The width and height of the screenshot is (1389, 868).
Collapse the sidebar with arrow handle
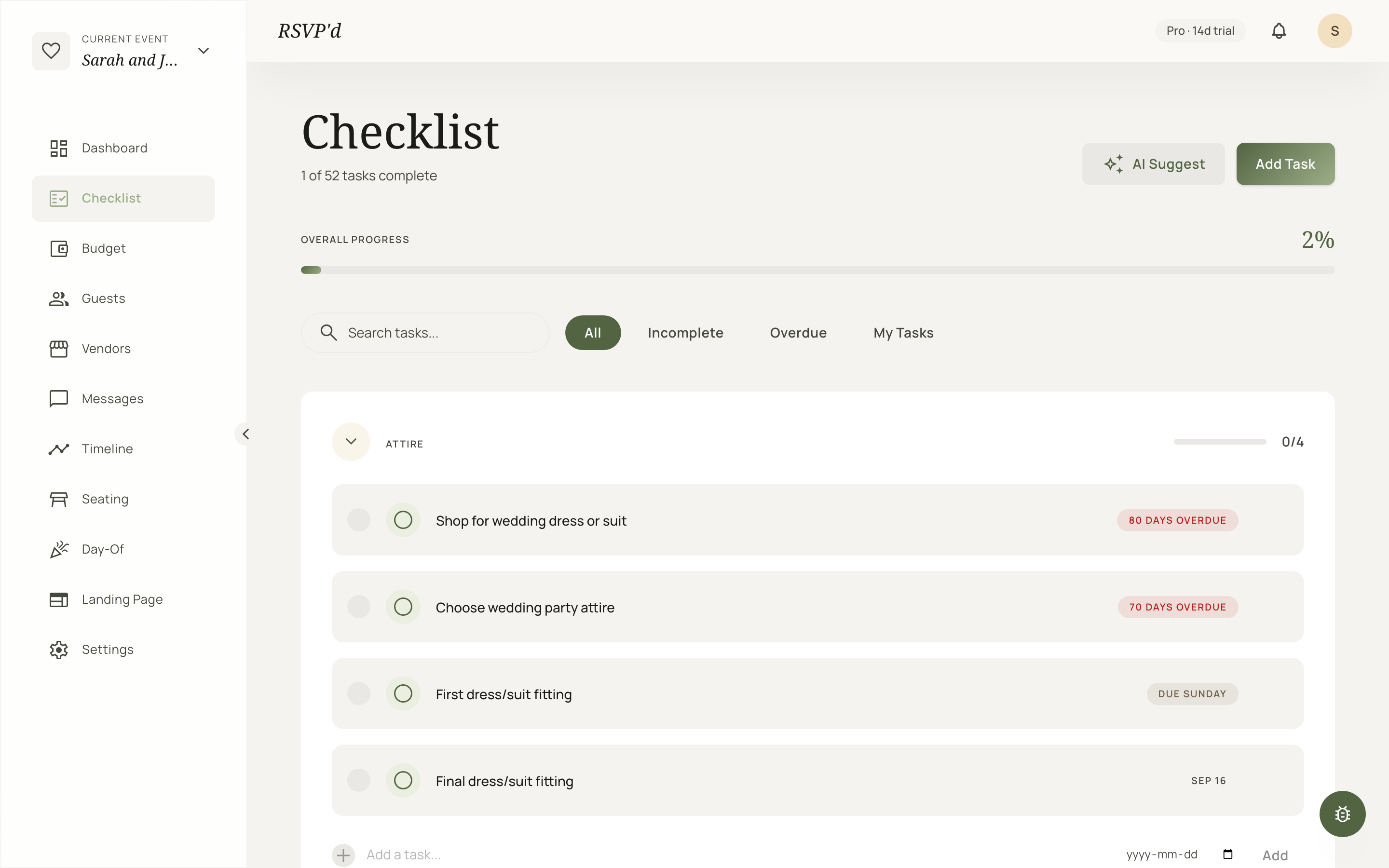tap(245, 434)
